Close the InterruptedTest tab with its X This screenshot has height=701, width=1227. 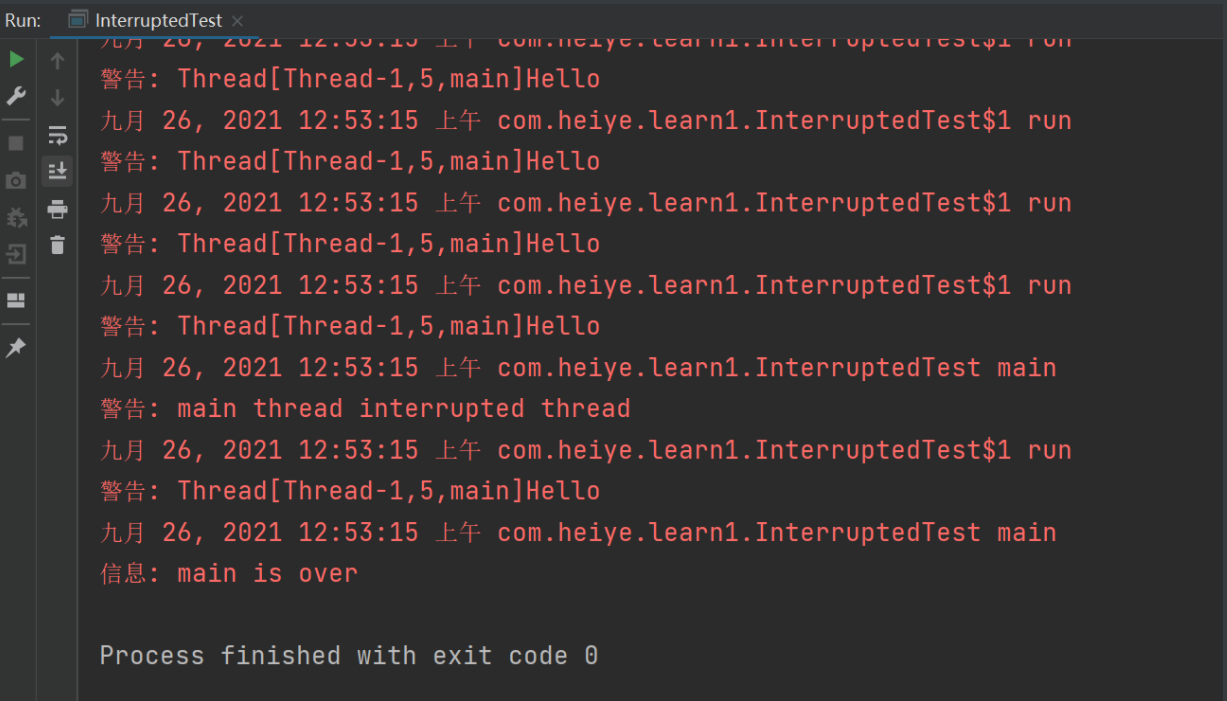coord(237,21)
